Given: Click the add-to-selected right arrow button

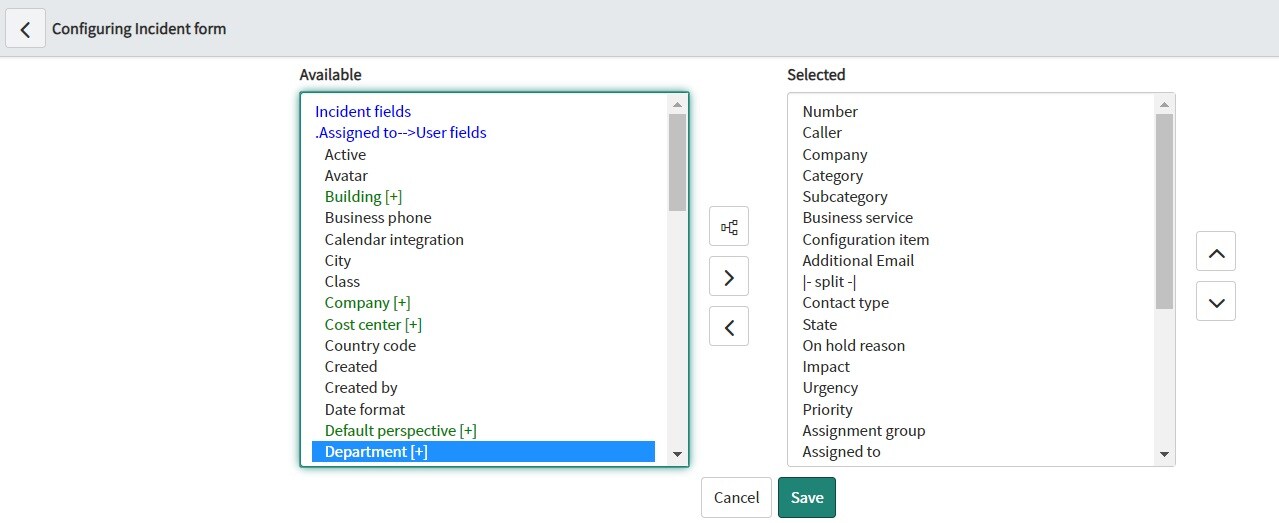Looking at the screenshot, I should point(729,277).
